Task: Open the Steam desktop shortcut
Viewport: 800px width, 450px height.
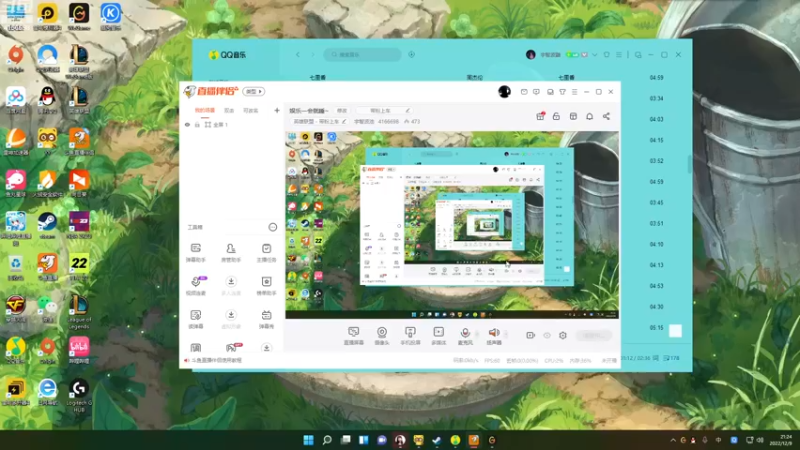Action: tap(47, 226)
